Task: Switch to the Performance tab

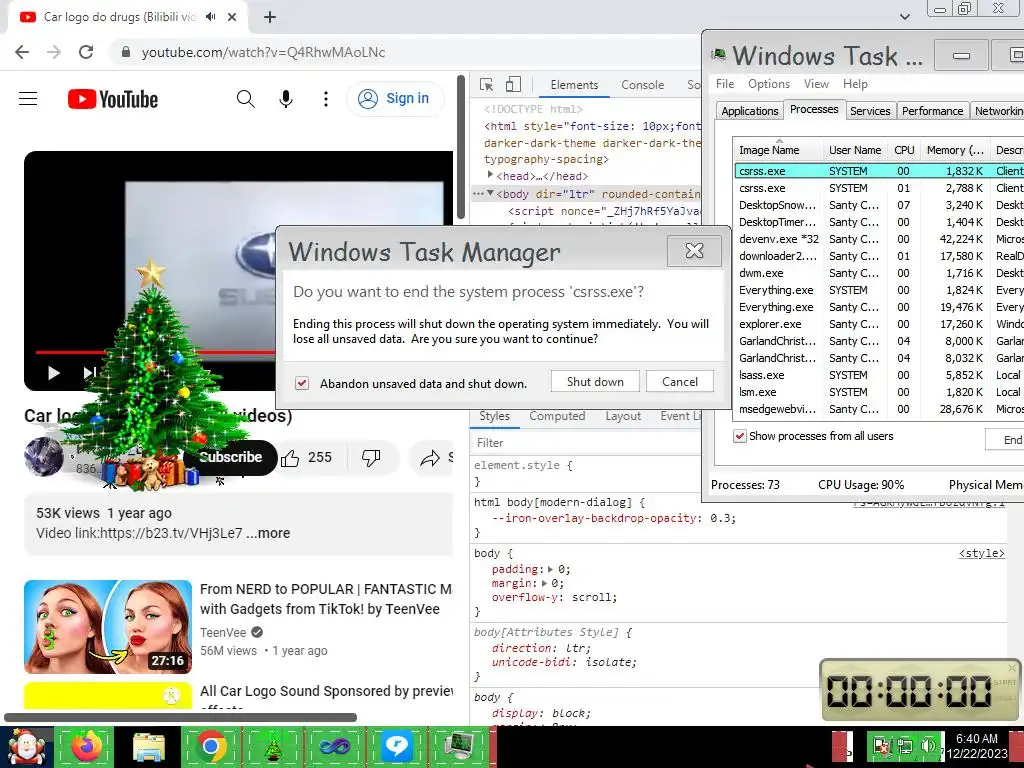Action: click(933, 111)
